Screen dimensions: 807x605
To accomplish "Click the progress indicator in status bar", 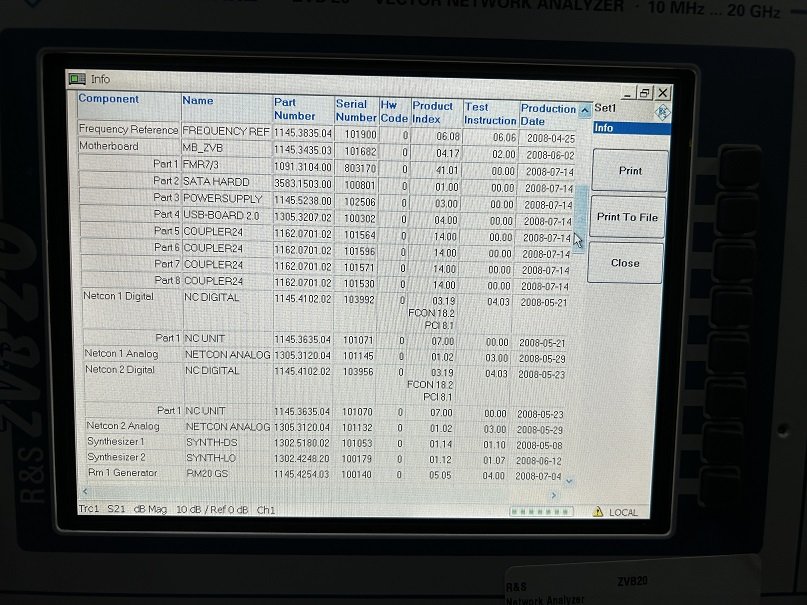I will click(x=541, y=511).
